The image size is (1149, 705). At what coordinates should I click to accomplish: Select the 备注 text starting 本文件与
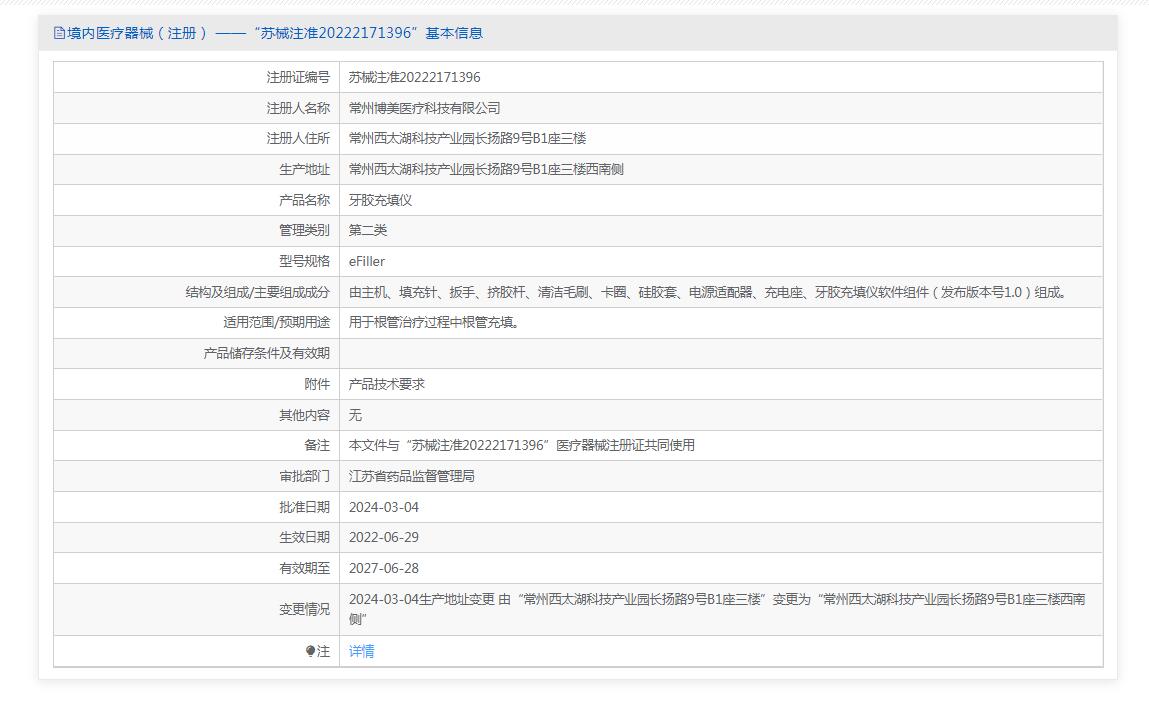click(522, 445)
